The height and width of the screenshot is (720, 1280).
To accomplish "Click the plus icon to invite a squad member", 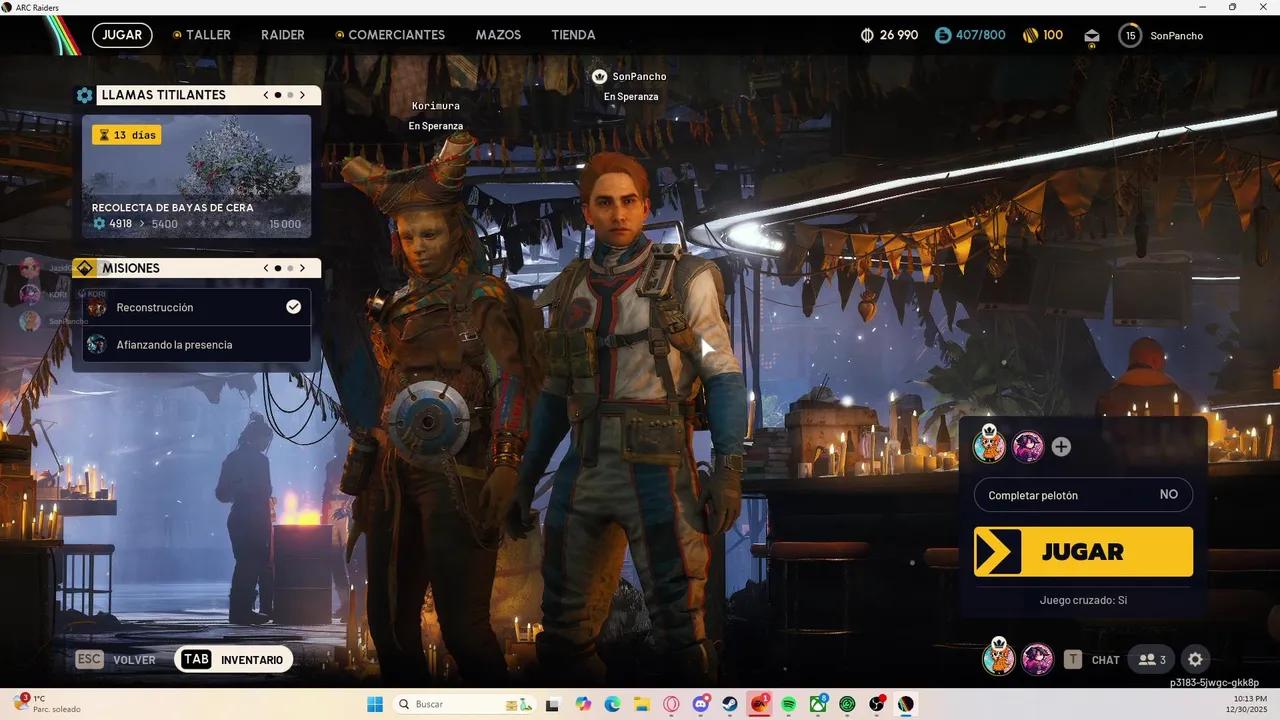I will (x=1060, y=447).
